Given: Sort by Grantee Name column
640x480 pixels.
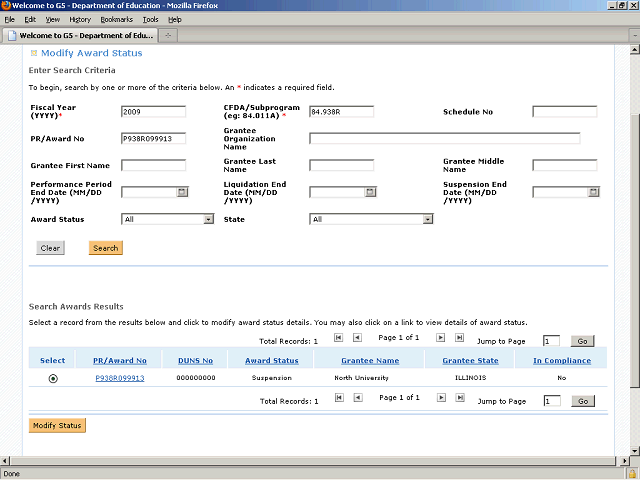Looking at the screenshot, I should [370, 361].
